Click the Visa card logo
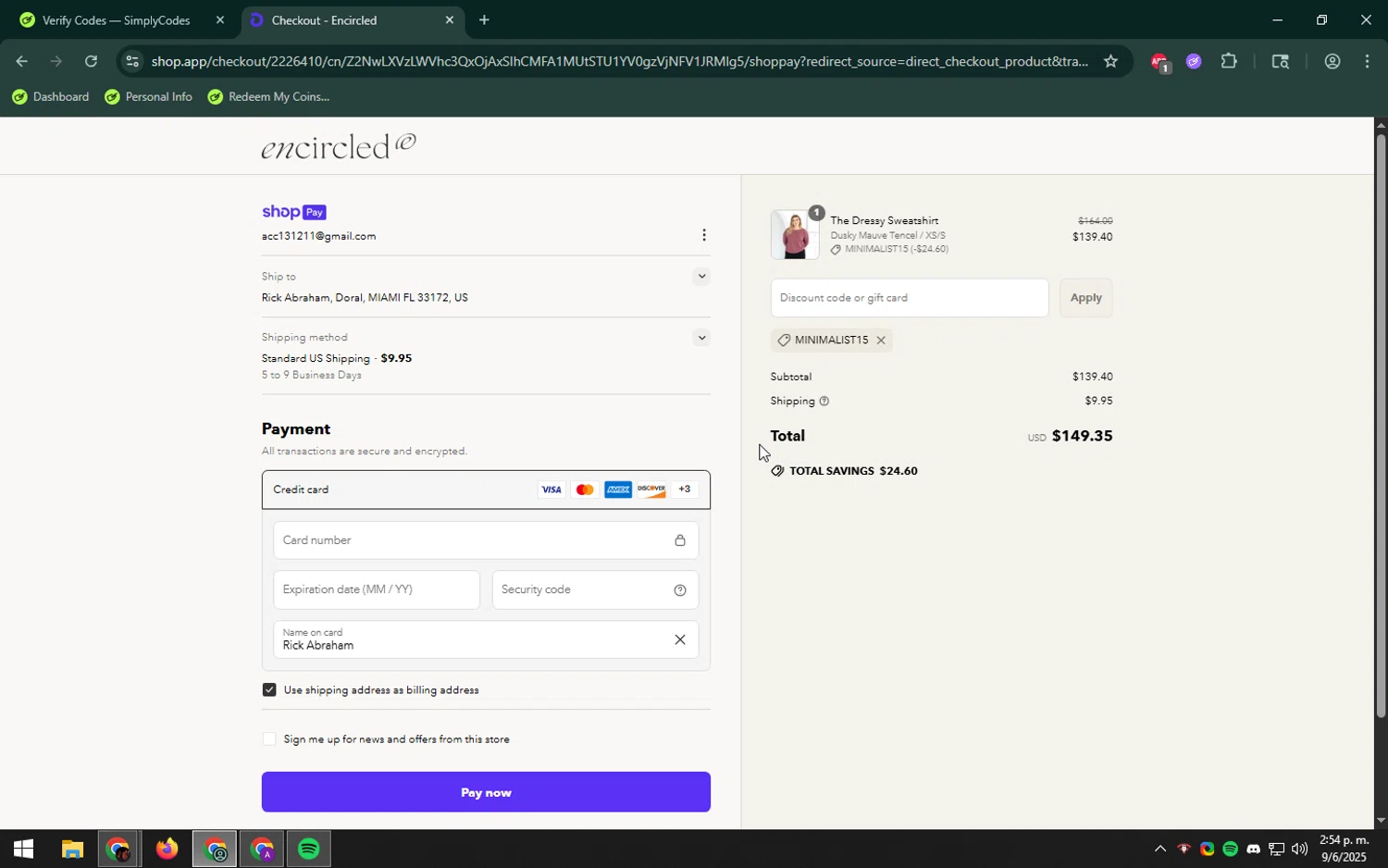This screenshot has width=1388, height=868. tap(551, 490)
